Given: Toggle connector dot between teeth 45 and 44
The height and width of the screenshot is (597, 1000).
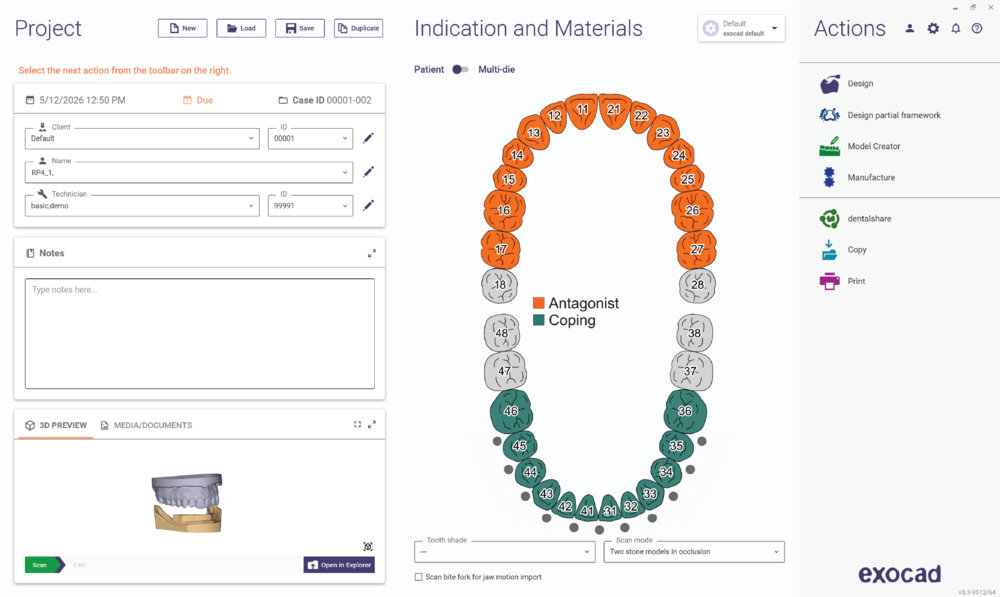Looking at the screenshot, I should click(x=508, y=469).
